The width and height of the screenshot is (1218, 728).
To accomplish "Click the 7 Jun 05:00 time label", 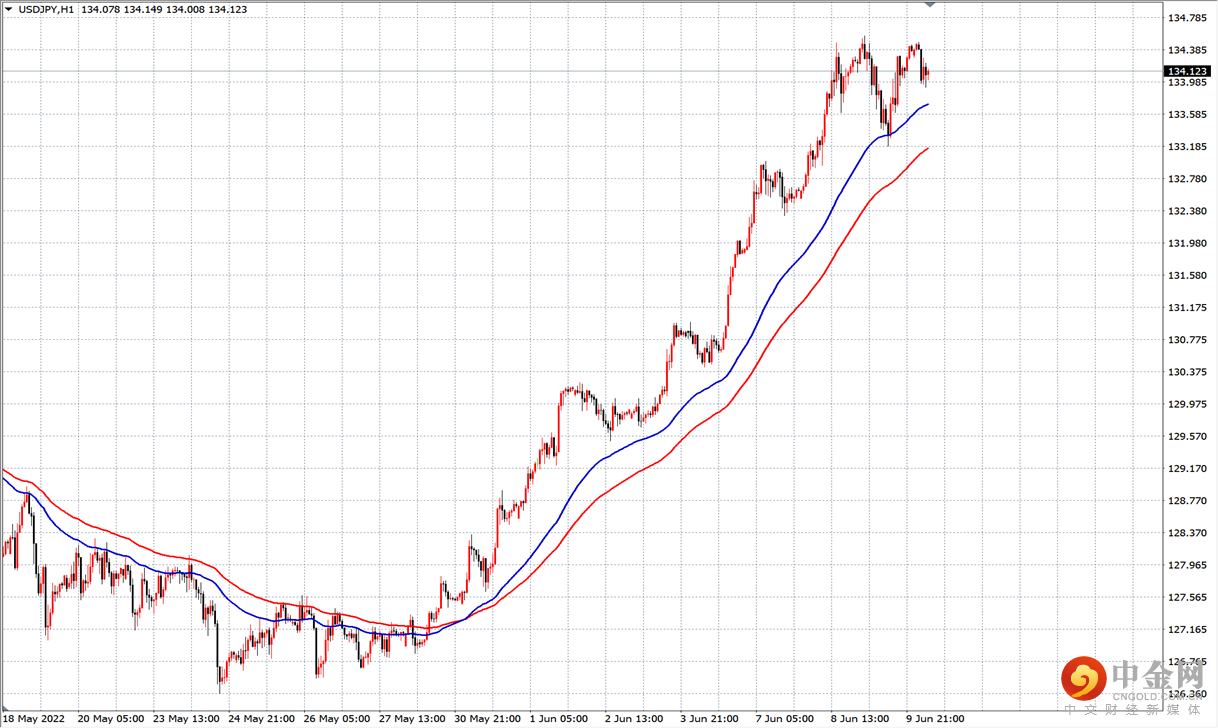I will pyautogui.click(x=786, y=719).
